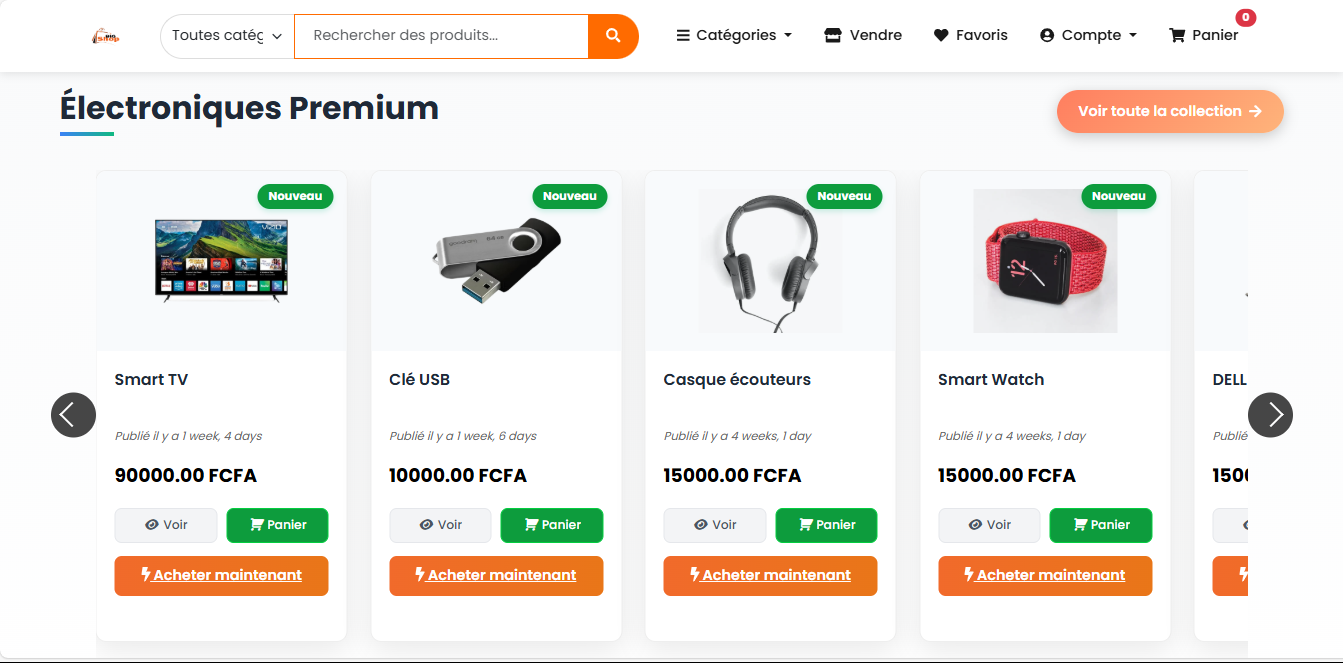
Task: Click the Smart Watch product image
Action: tap(1045, 261)
